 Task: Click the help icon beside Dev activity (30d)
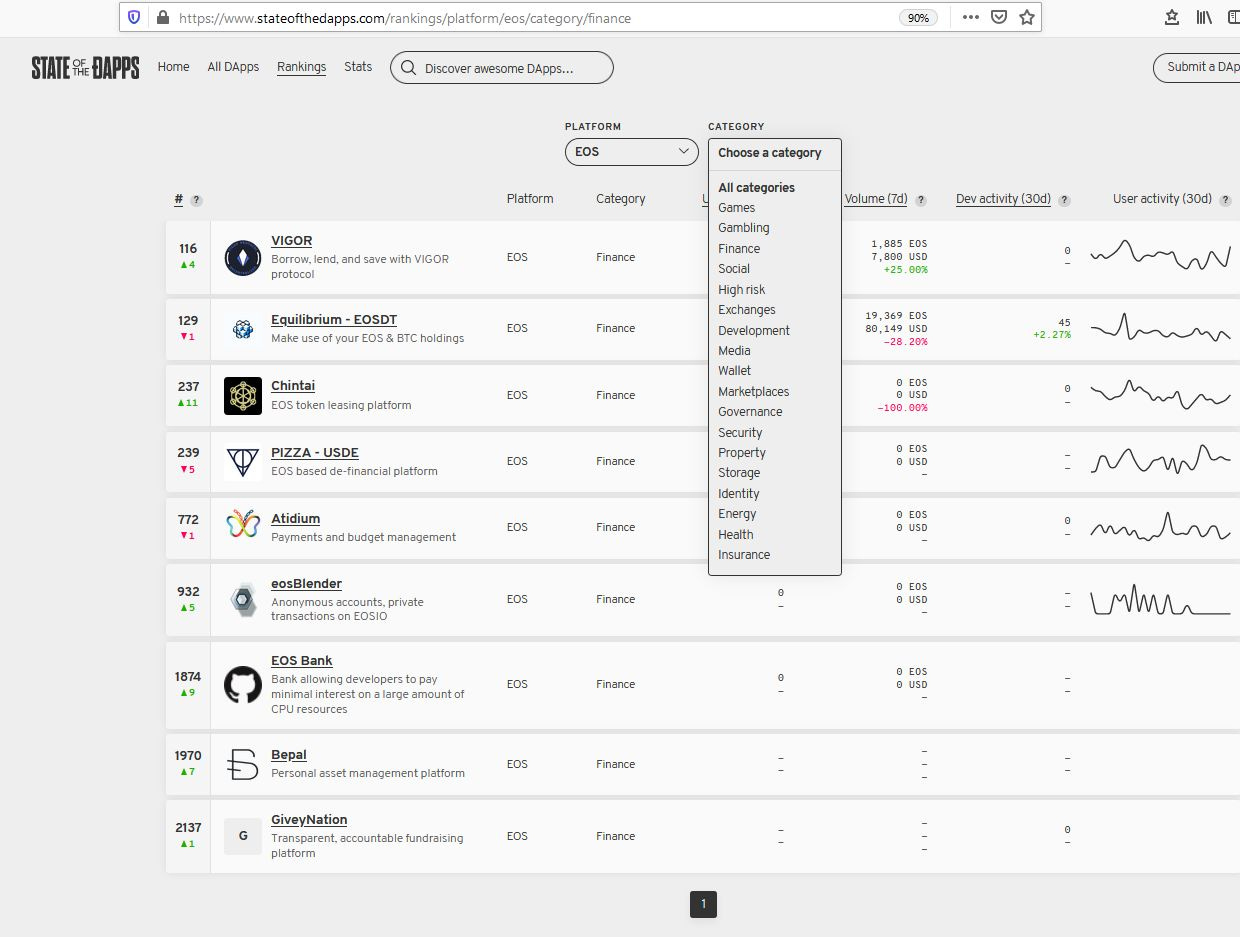point(1064,200)
